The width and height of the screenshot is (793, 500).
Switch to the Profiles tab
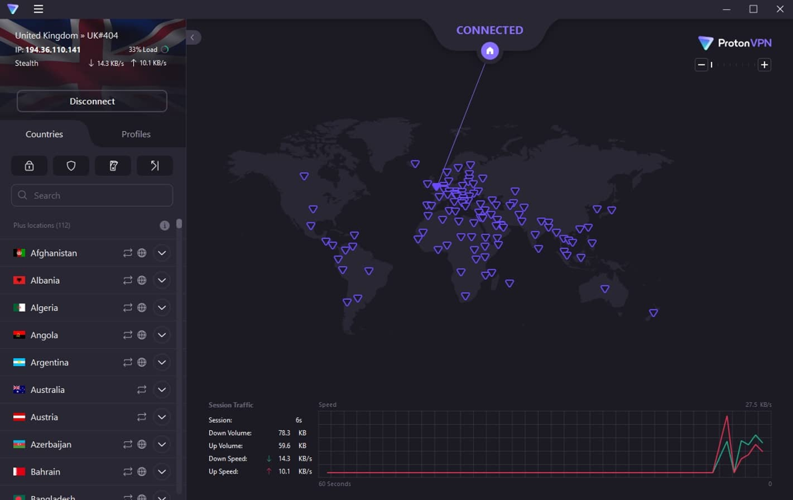(x=136, y=134)
